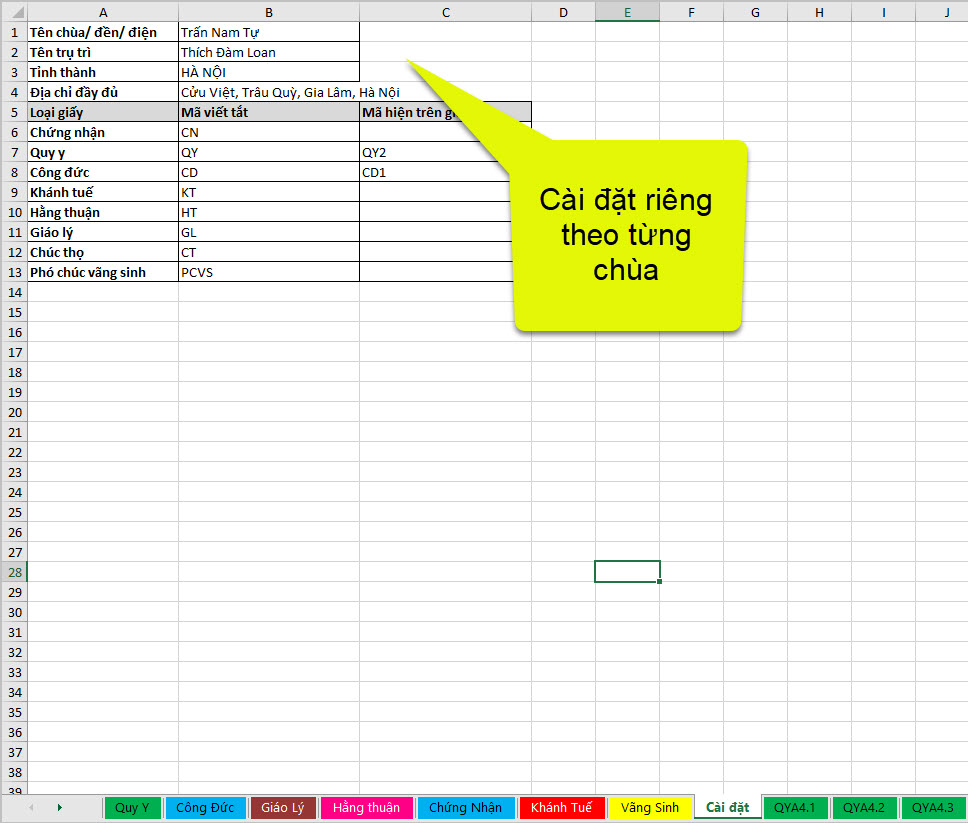Select the Hằng thuận sheet tab
Screen dimensions: 968x823
pyautogui.click(x=366, y=808)
